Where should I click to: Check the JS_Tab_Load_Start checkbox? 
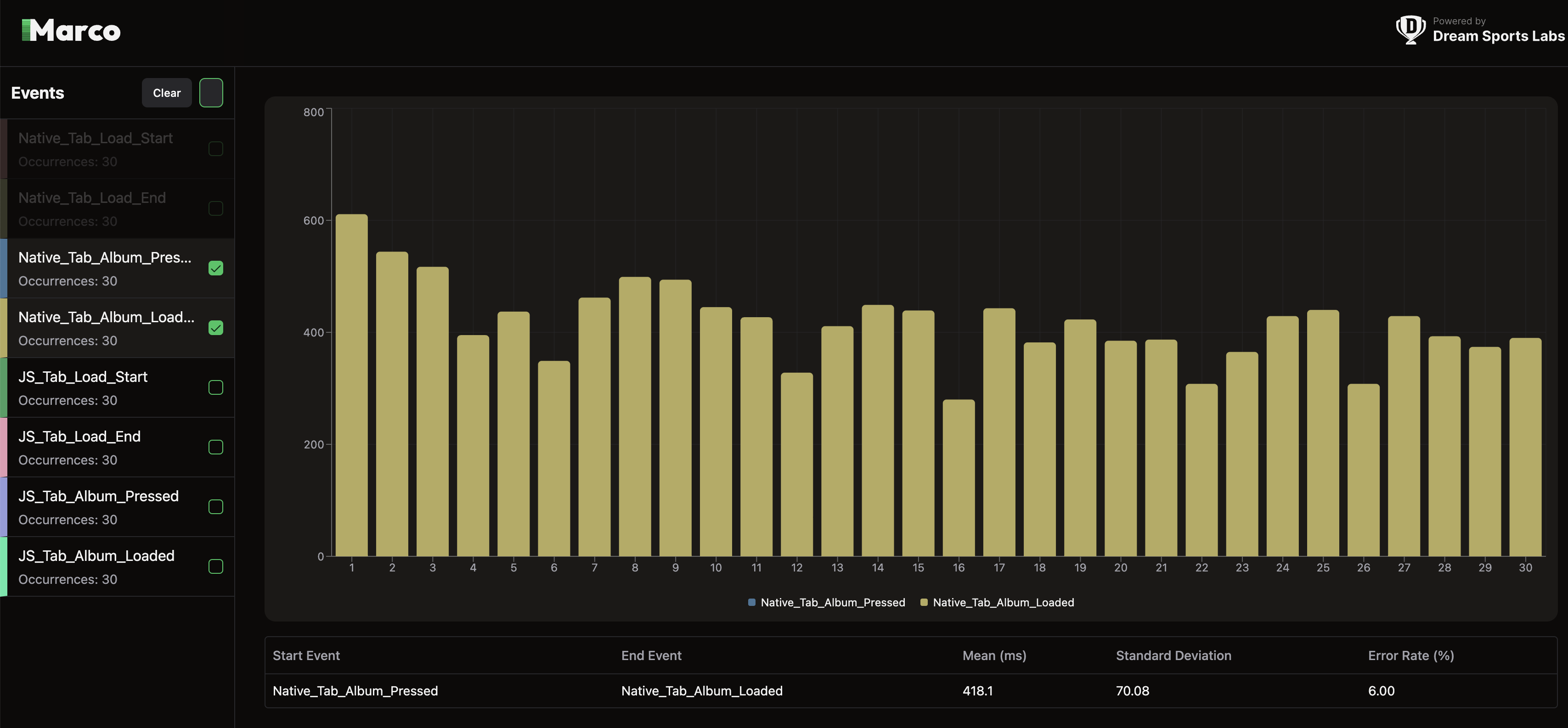tap(215, 387)
